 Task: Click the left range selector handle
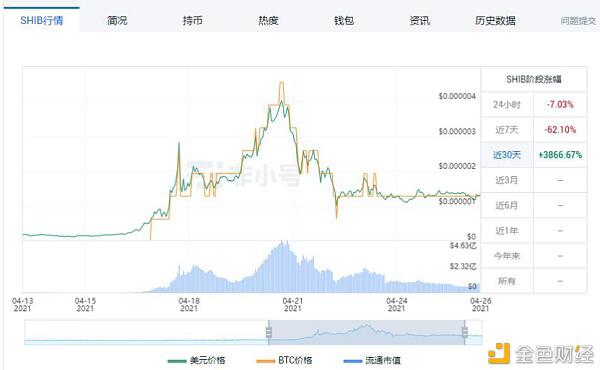[269, 332]
